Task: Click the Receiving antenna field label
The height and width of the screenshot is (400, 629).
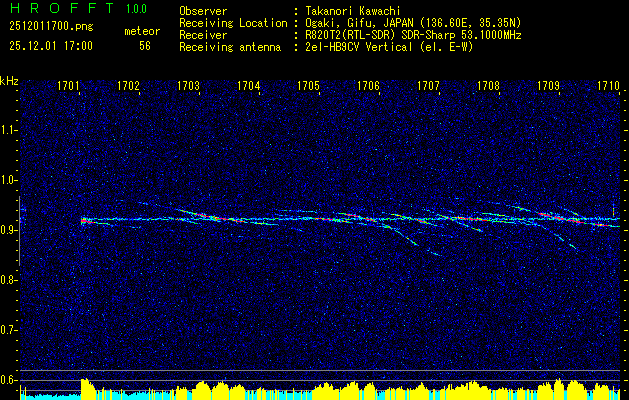Action: (x=230, y=47)
